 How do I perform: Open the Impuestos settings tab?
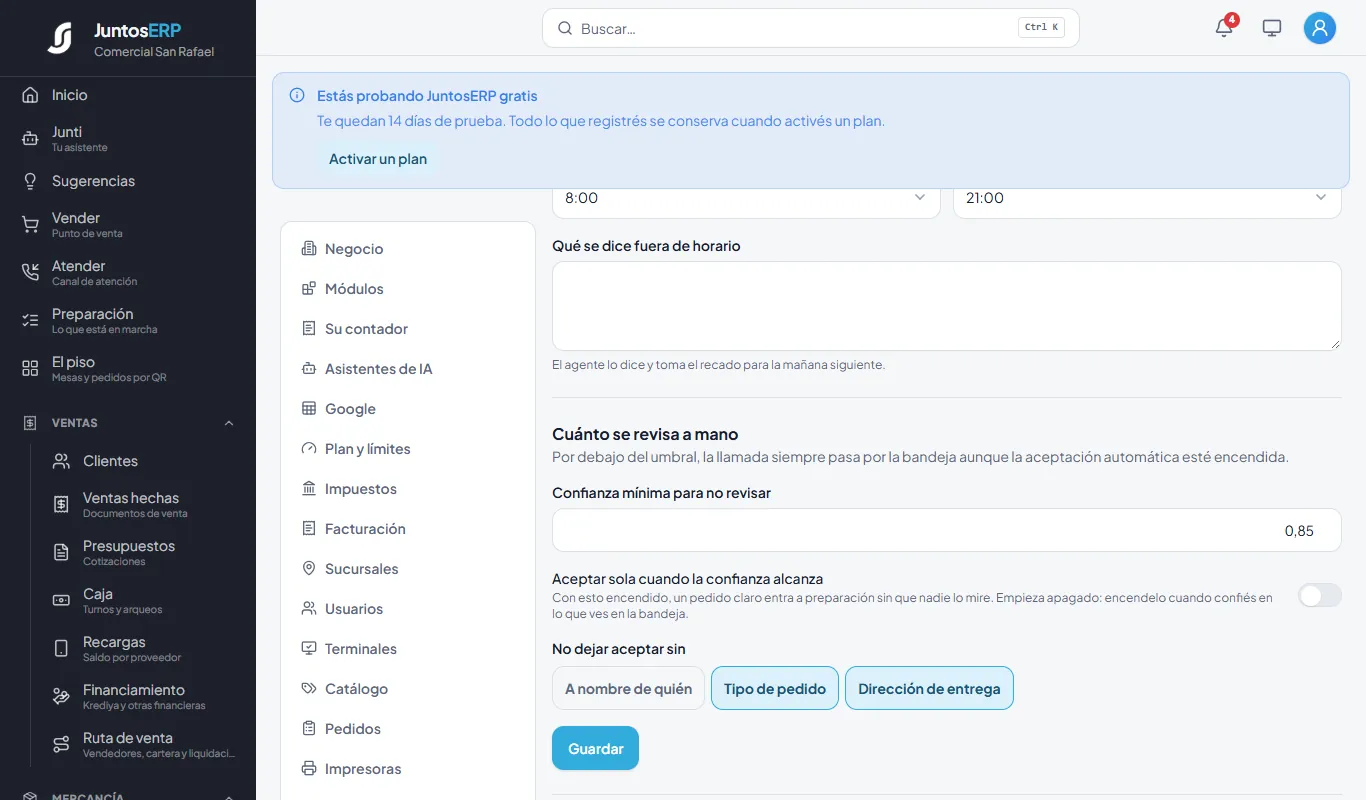[x=408, y=489]
